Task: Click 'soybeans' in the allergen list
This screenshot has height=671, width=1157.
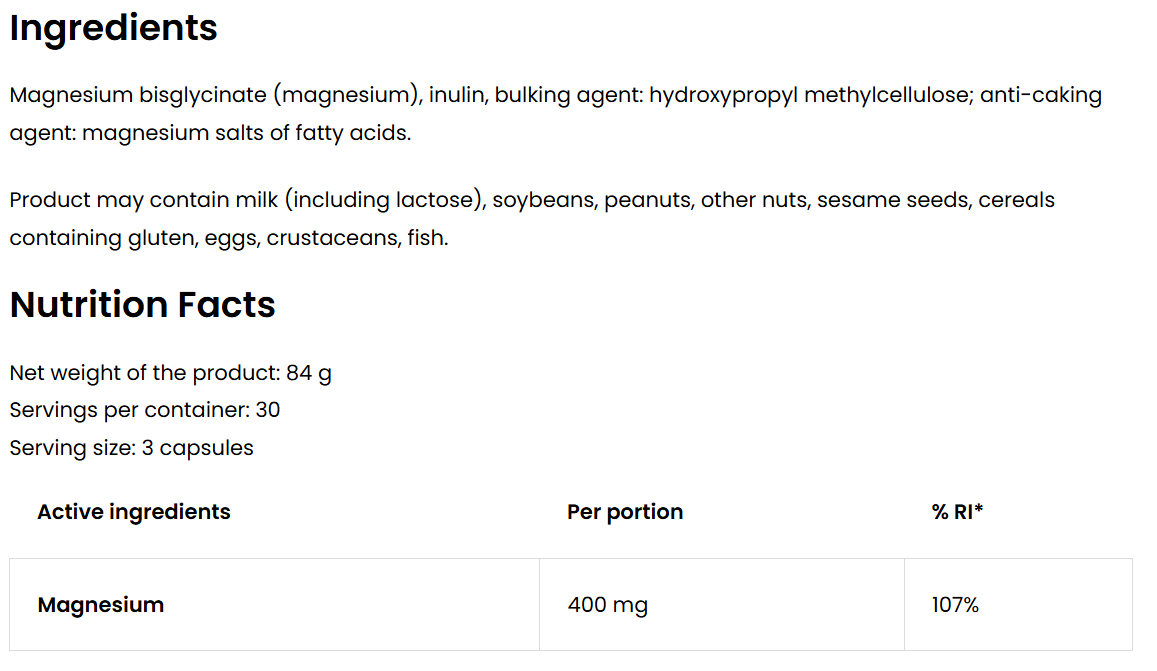Action: (543, 200)
